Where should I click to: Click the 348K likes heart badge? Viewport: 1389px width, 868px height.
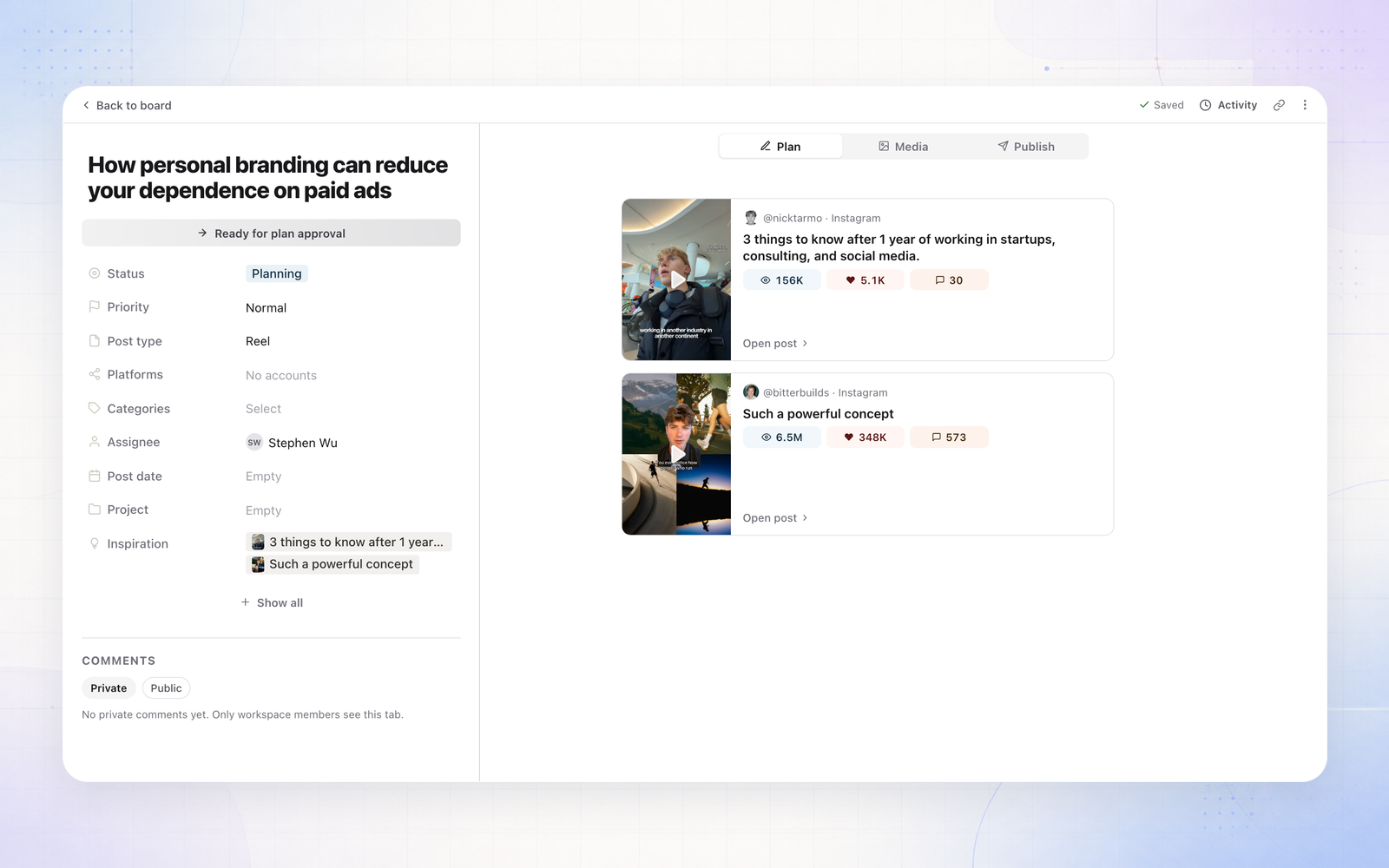point(866,437)
